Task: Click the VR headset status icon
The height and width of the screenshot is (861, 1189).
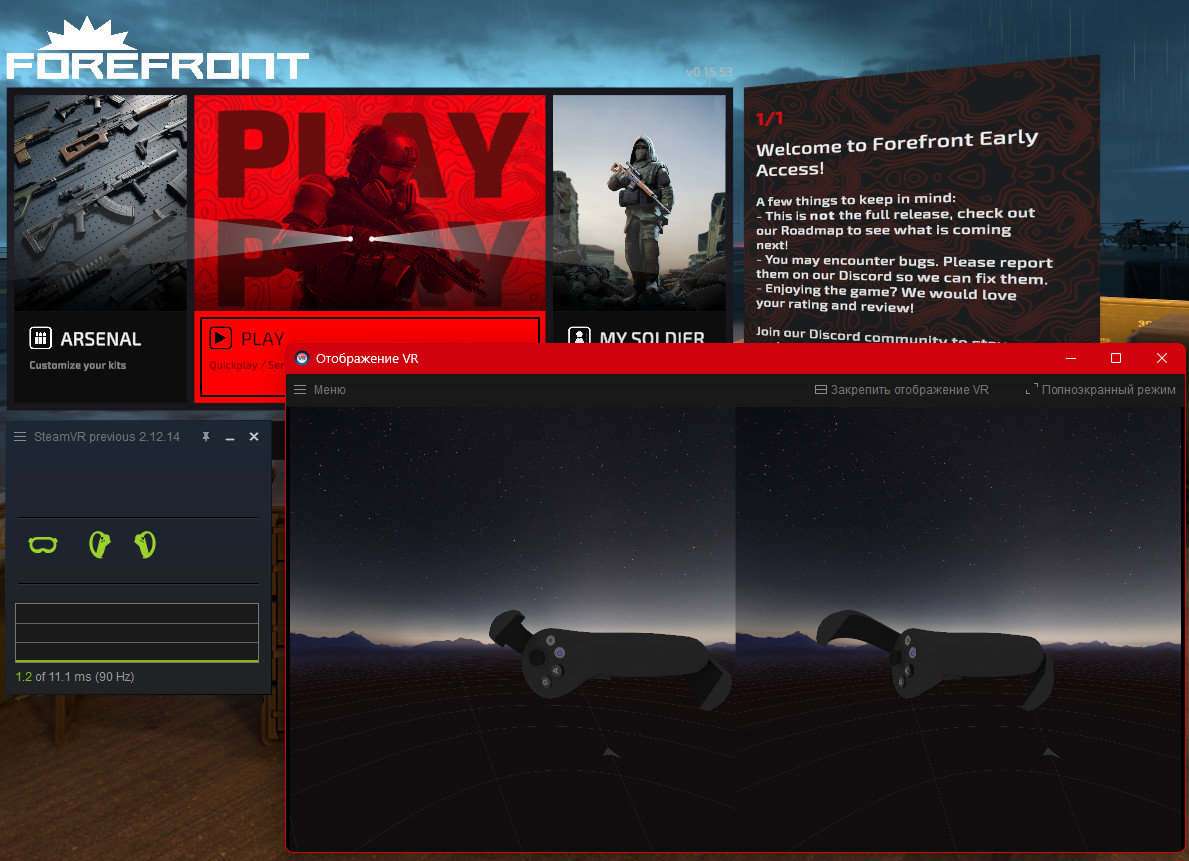Action: [43, 545]
